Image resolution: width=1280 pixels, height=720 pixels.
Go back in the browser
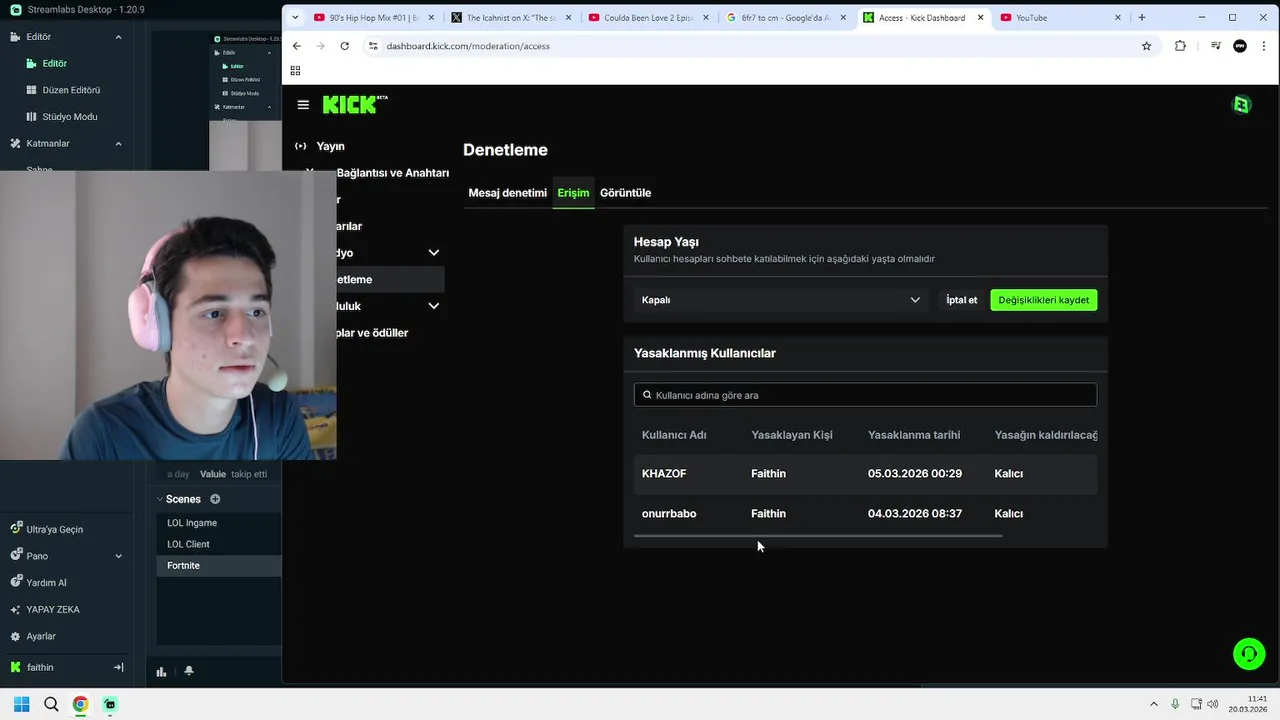click(297, 46)
